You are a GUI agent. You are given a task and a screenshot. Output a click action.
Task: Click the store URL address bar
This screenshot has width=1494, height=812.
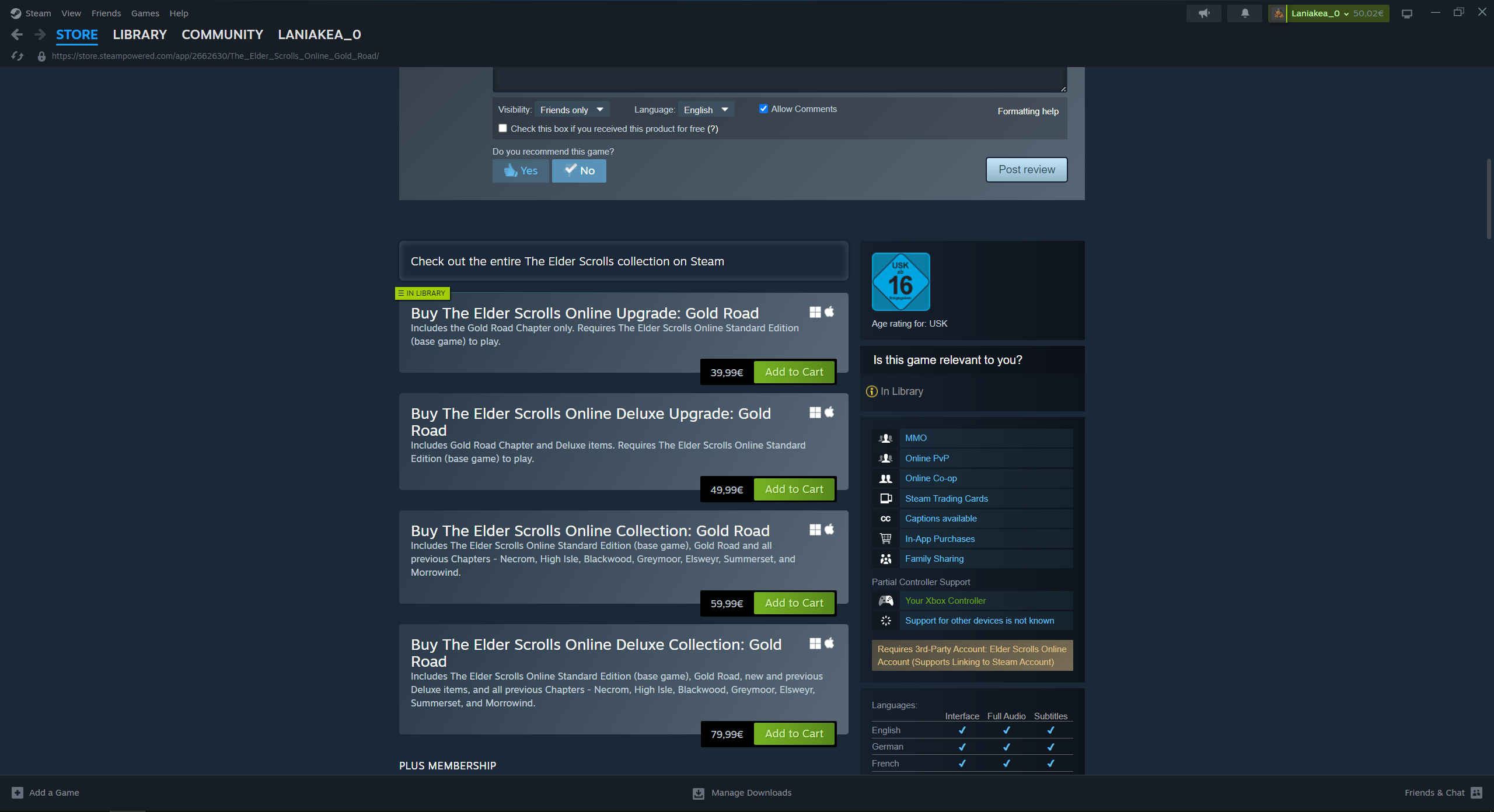coord(215,56)
